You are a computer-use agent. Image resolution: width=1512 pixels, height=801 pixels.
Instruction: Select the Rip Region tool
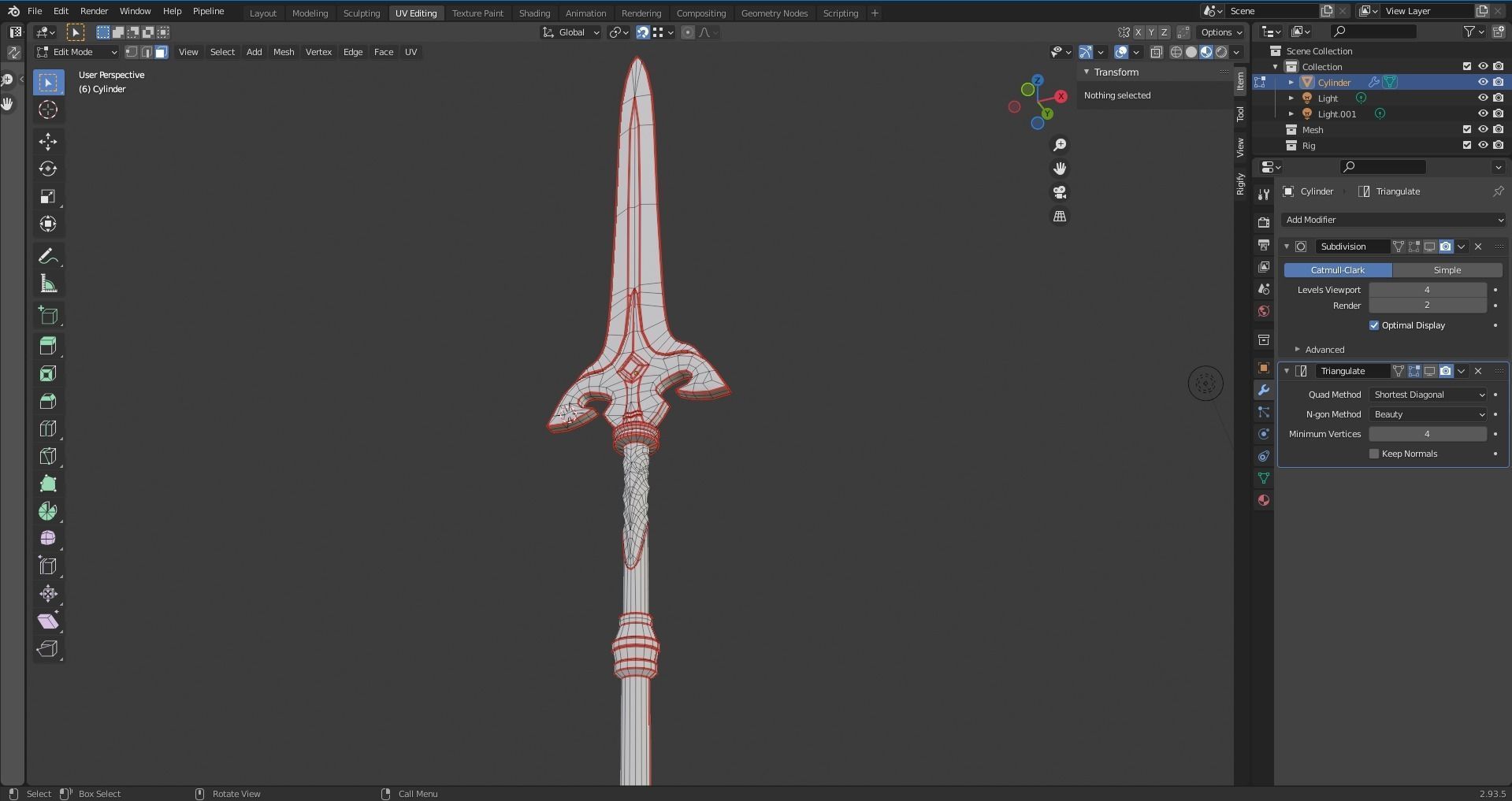[x=48, y=649]
